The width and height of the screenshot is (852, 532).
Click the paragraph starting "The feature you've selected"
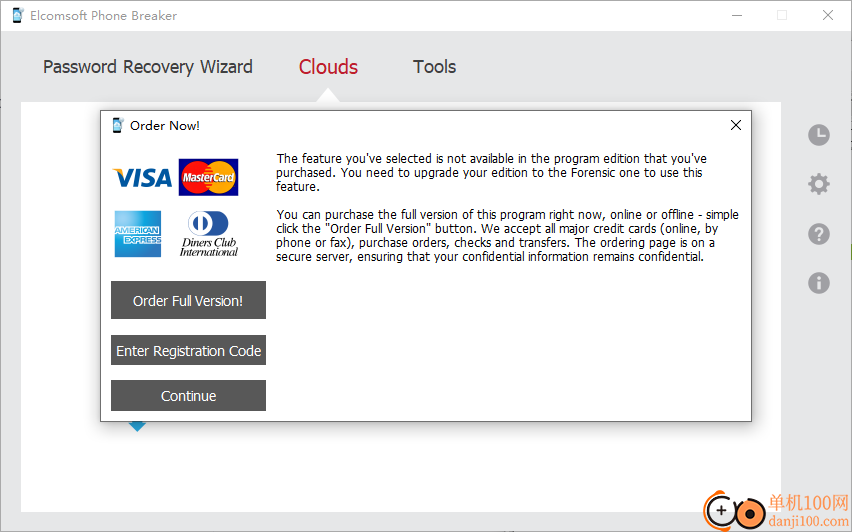[x=491, y=172]
